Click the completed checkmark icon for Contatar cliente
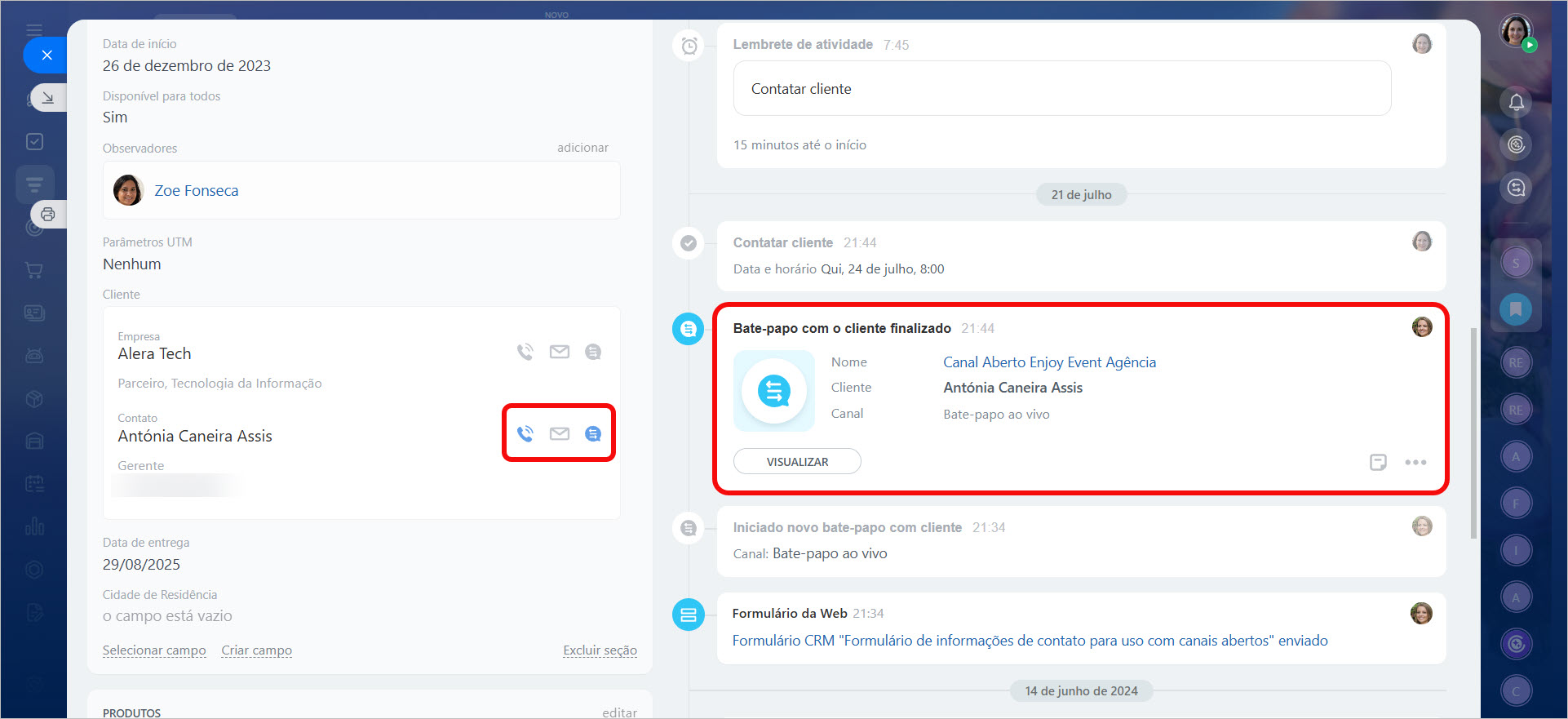Viewport: 1568px width, 719px height. click(689, 242)
